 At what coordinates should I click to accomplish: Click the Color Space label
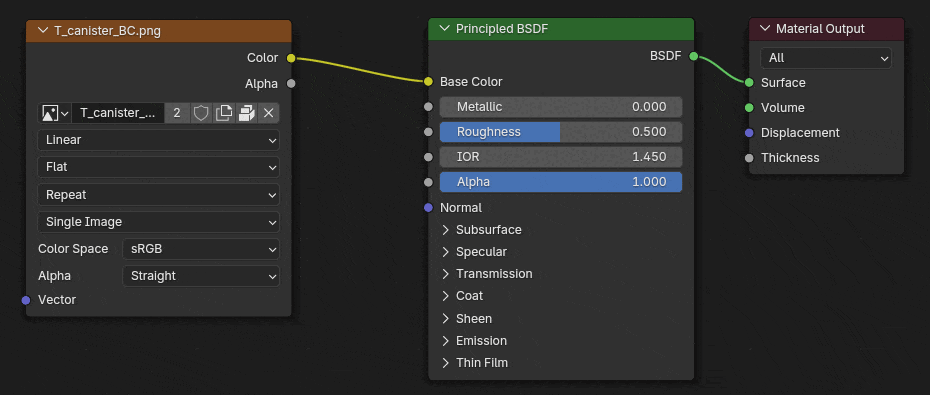73,249
